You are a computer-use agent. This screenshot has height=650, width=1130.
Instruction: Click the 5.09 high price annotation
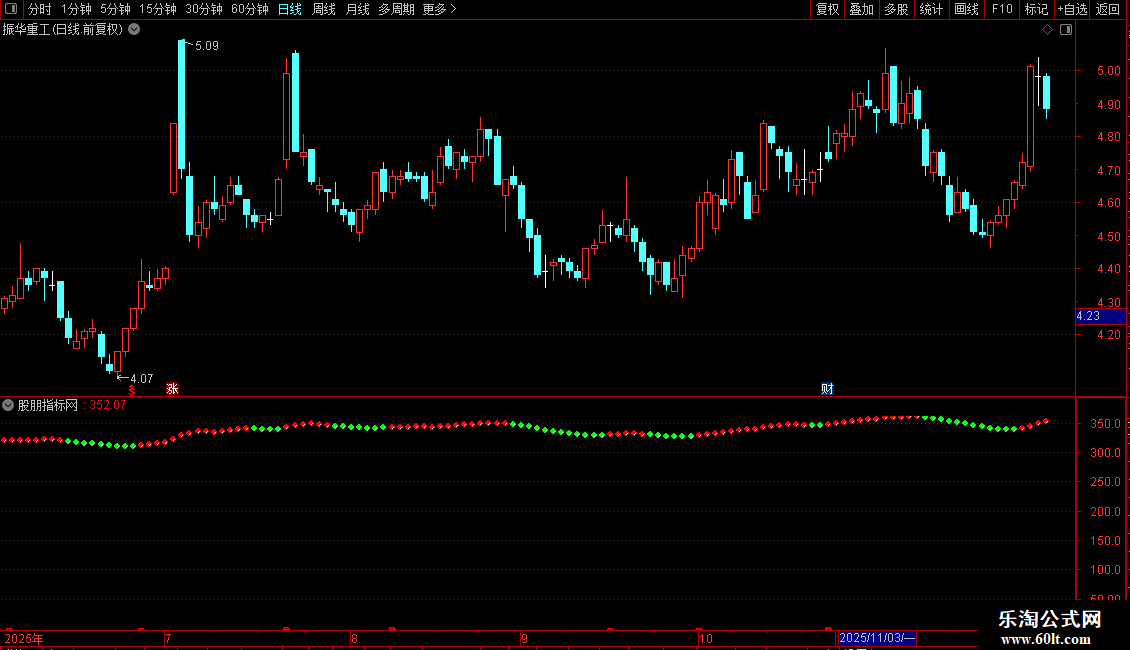pyautogui.click(x=207, y=46)
